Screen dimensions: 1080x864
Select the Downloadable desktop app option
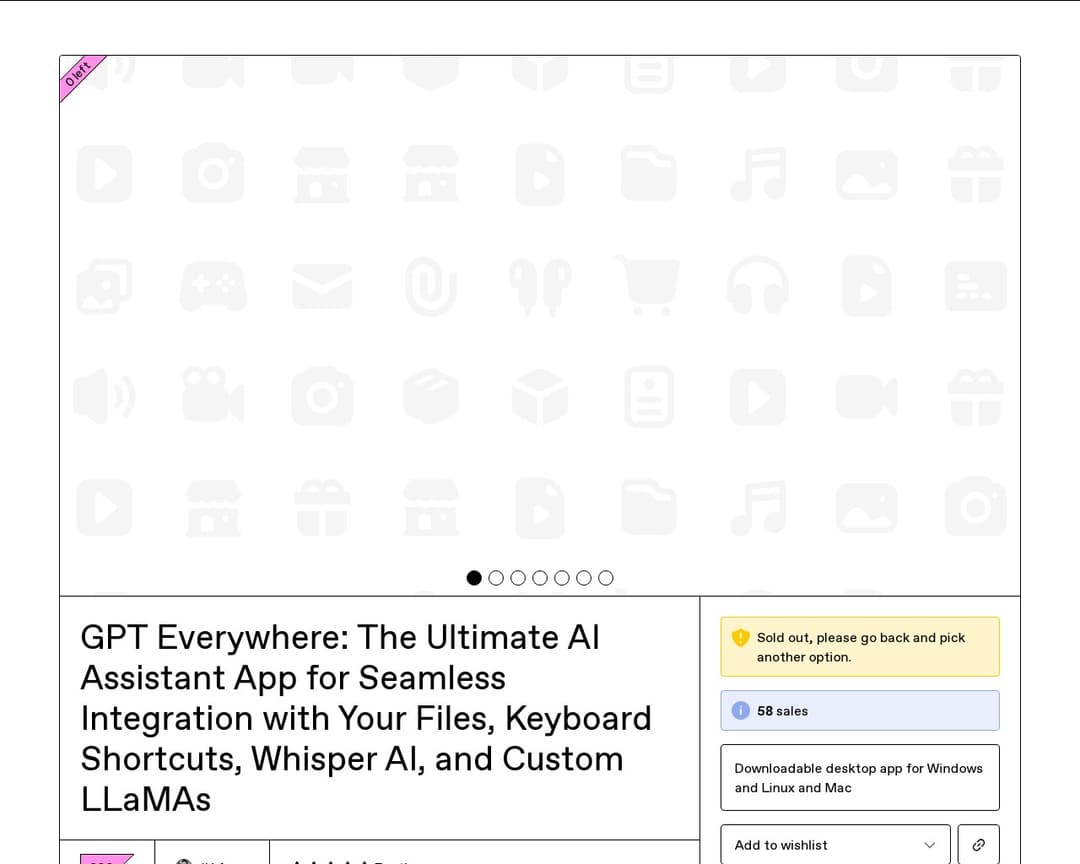860,778
